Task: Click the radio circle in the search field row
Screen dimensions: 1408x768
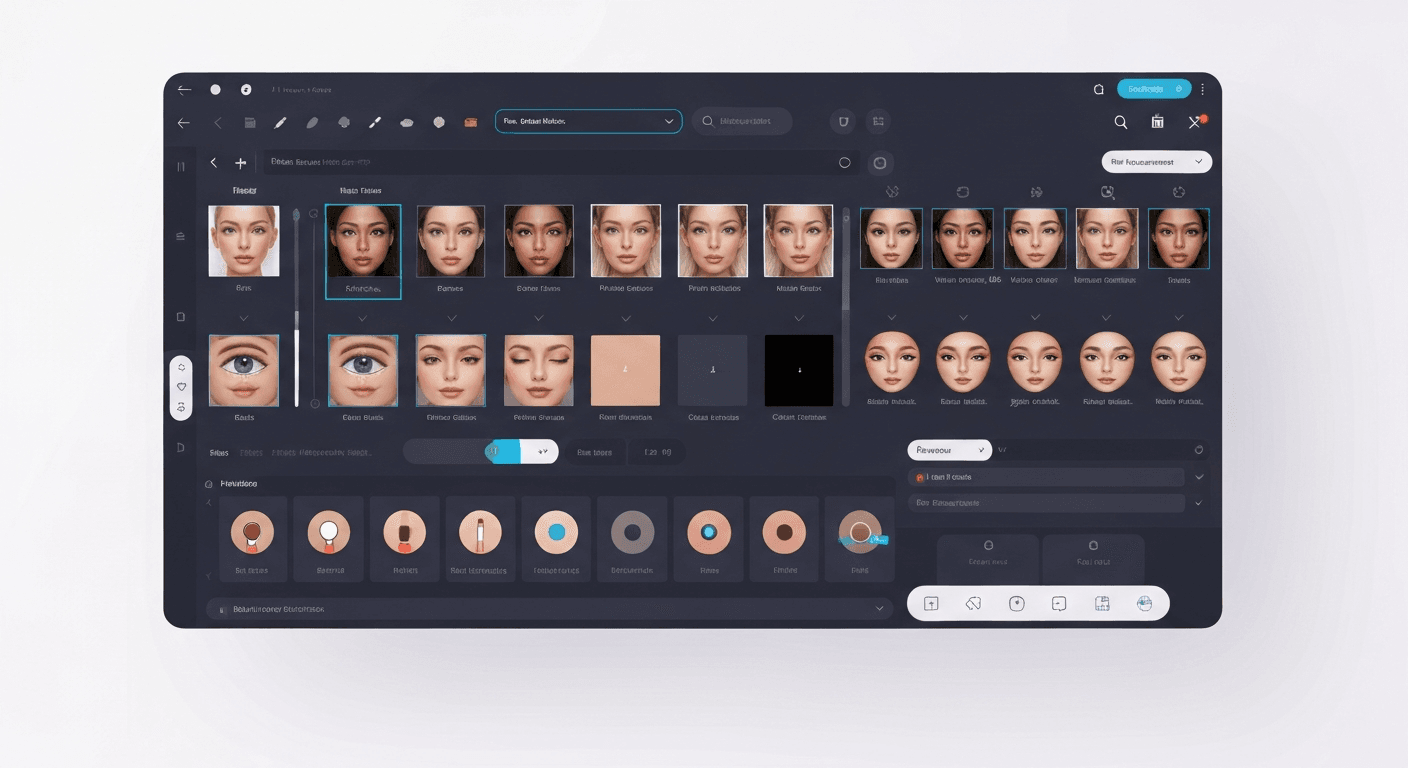Action: pos(844,162)
